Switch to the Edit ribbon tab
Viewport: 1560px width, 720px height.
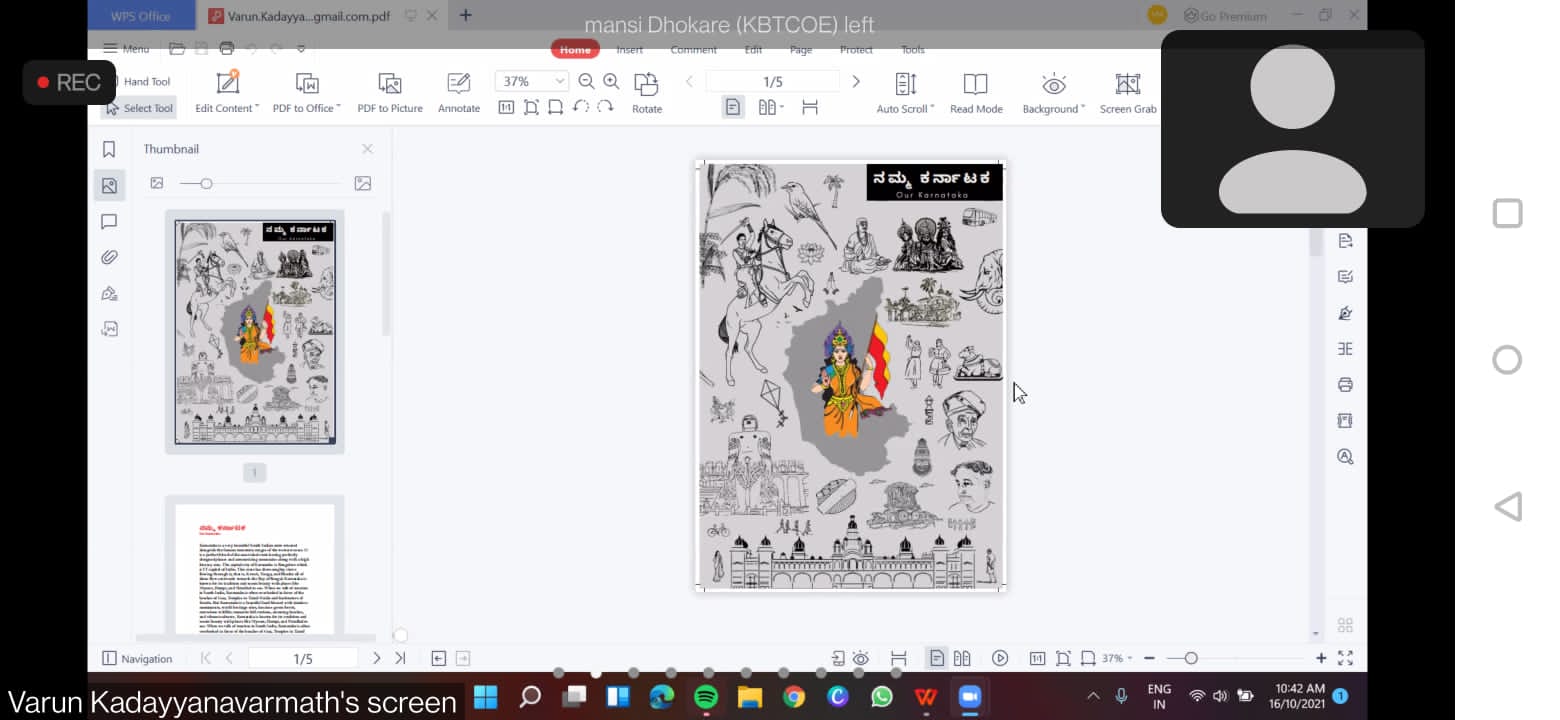point(753,49)
